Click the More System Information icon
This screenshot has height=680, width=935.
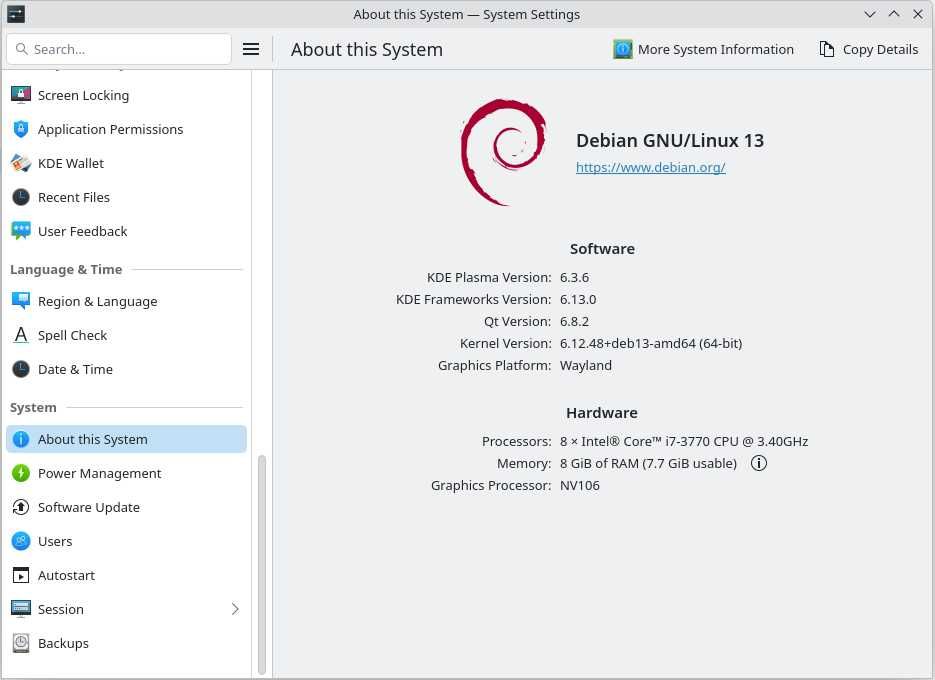[623, 49]
